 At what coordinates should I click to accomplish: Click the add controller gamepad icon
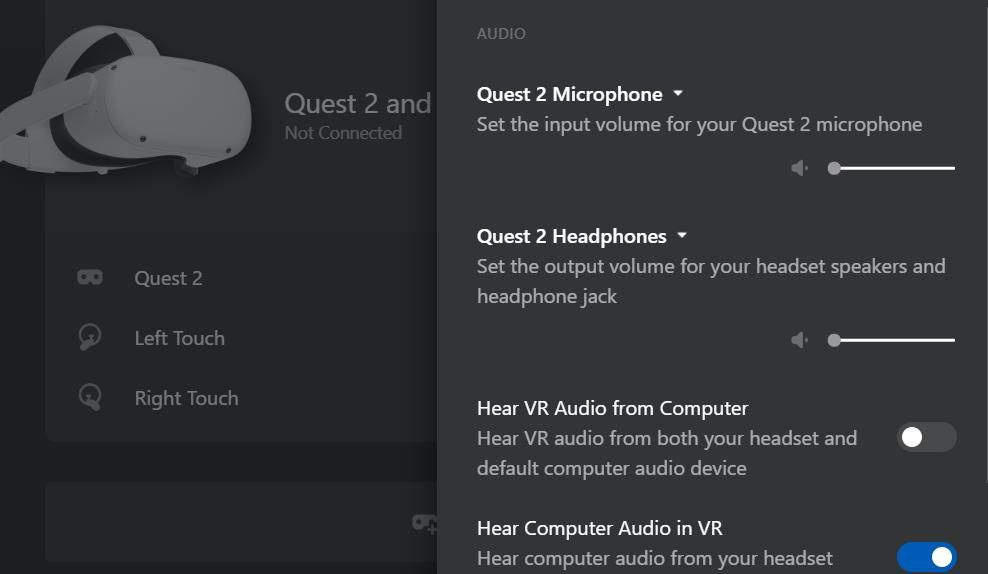(x=425, y=523)
